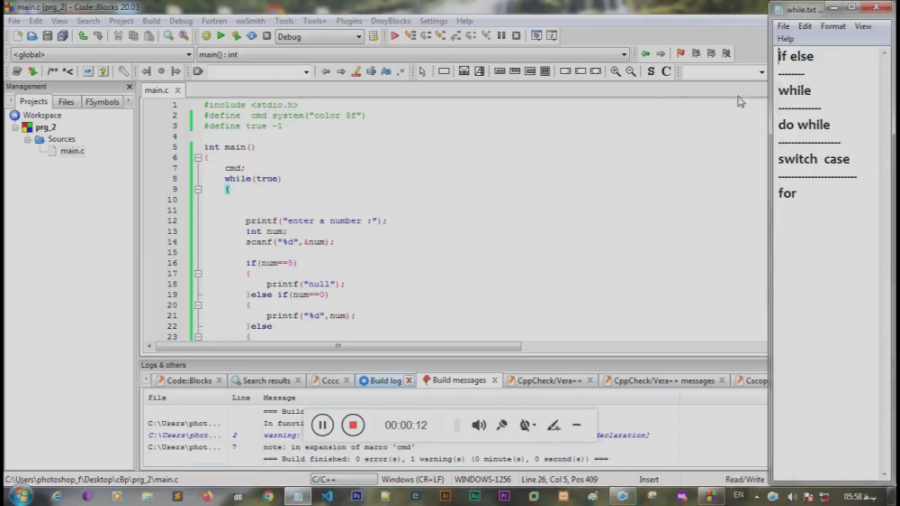Collapse the prg_2 project tree node
The height and width of the screenshot is (506, 900).
pyautogui.click(x=16, y=128)
